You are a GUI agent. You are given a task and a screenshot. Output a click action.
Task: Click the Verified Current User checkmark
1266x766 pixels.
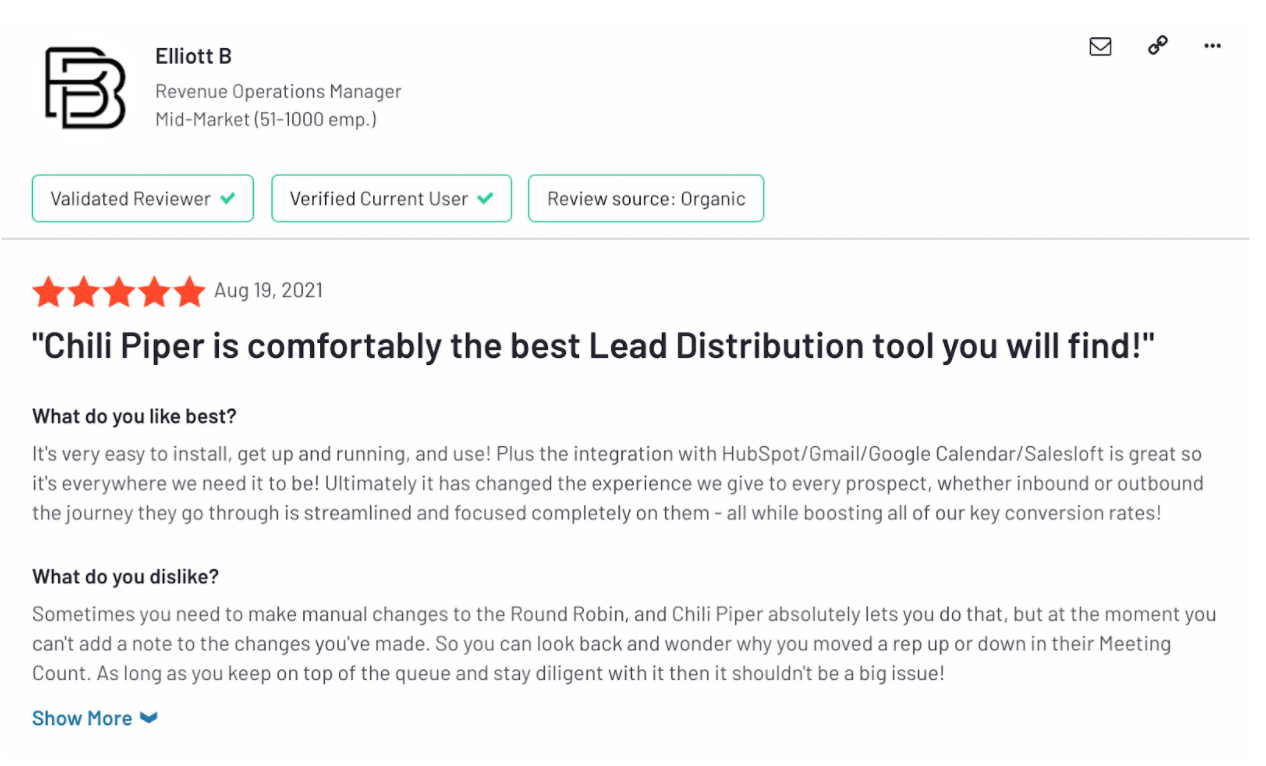coord(485,198)
